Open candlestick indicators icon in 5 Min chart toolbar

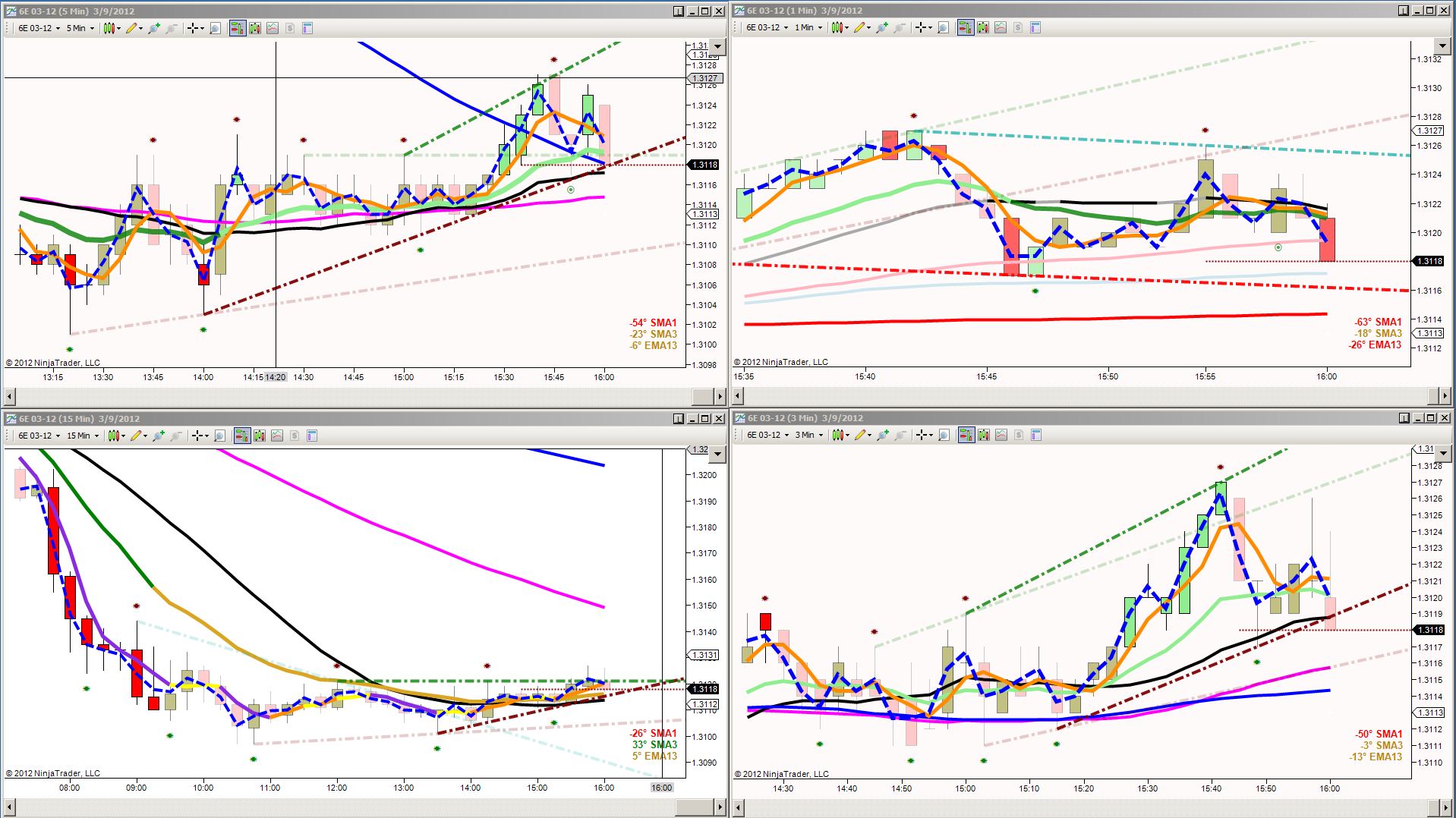tap(255, 28)
